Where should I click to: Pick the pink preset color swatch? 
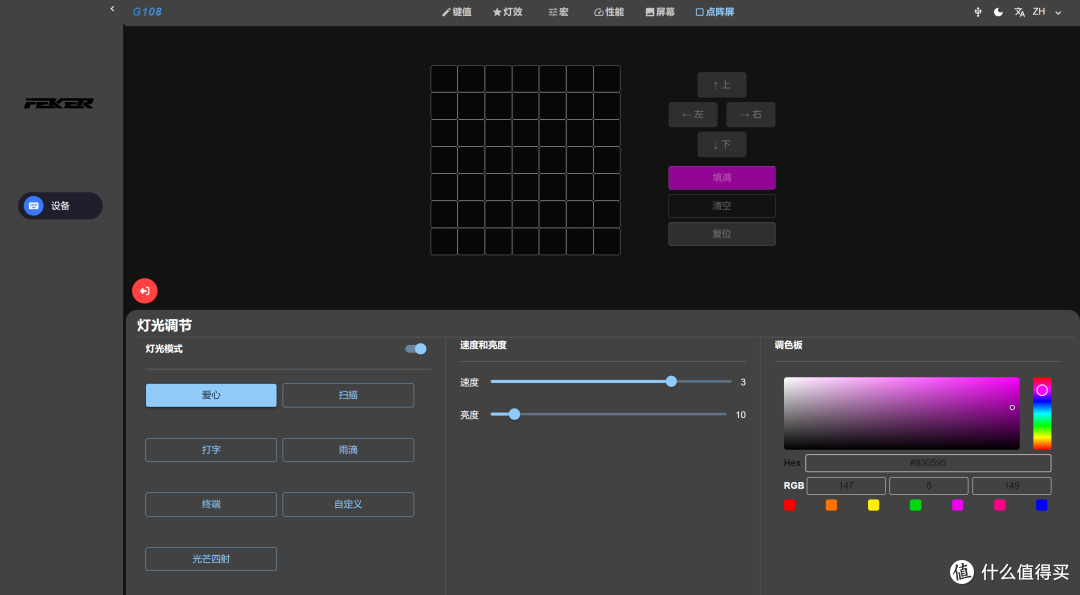tap(999, 505)
